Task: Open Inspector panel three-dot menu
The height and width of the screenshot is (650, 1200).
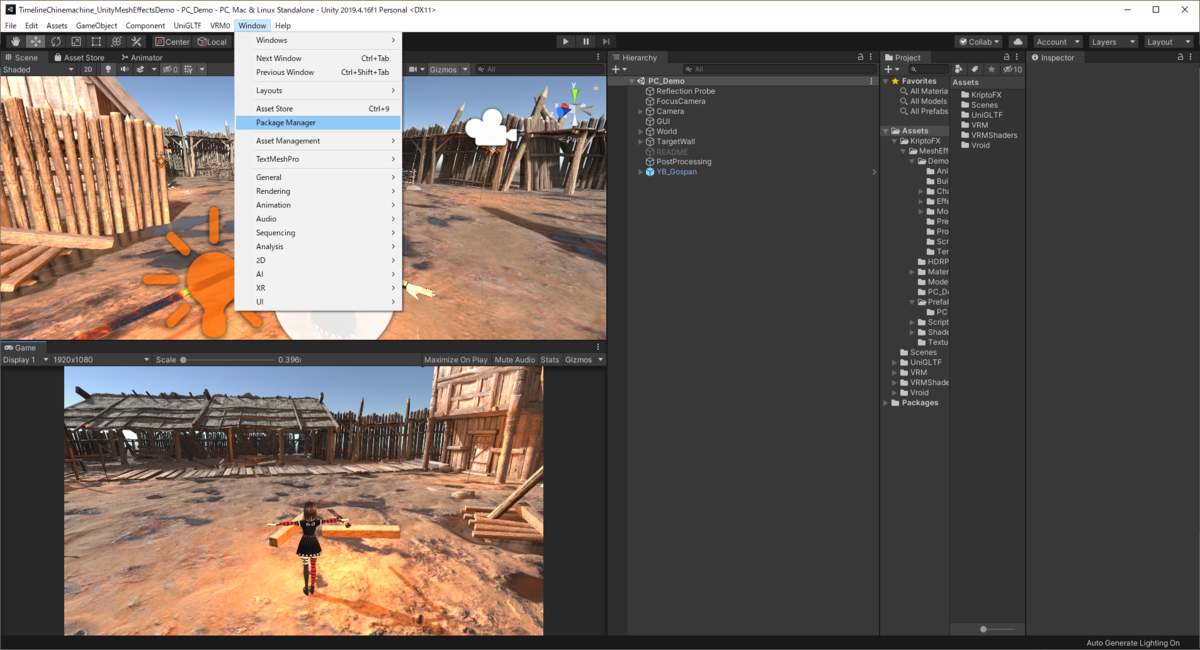Action: (x=1192, y=58)
